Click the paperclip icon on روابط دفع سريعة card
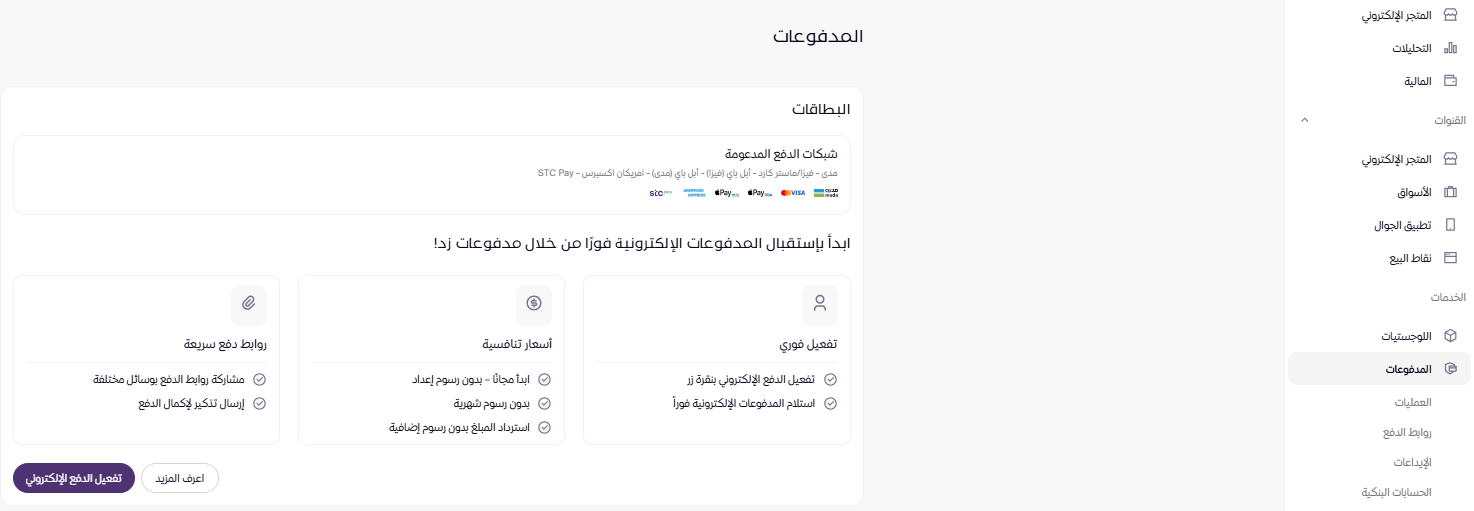The height and width of the screenshot is (511, 1474). click(x=248, y=302)
